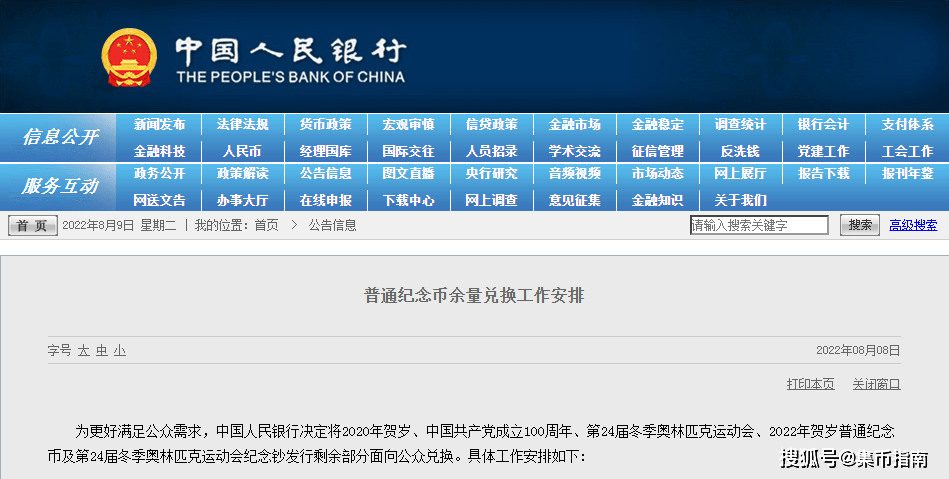Set font size to 小 (small)

pos(119,350)
